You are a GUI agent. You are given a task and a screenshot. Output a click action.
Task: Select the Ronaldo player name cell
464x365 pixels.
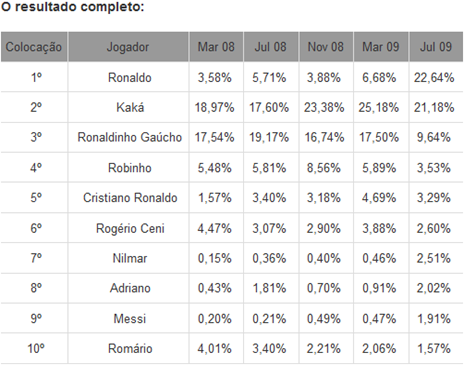point(130,78)
